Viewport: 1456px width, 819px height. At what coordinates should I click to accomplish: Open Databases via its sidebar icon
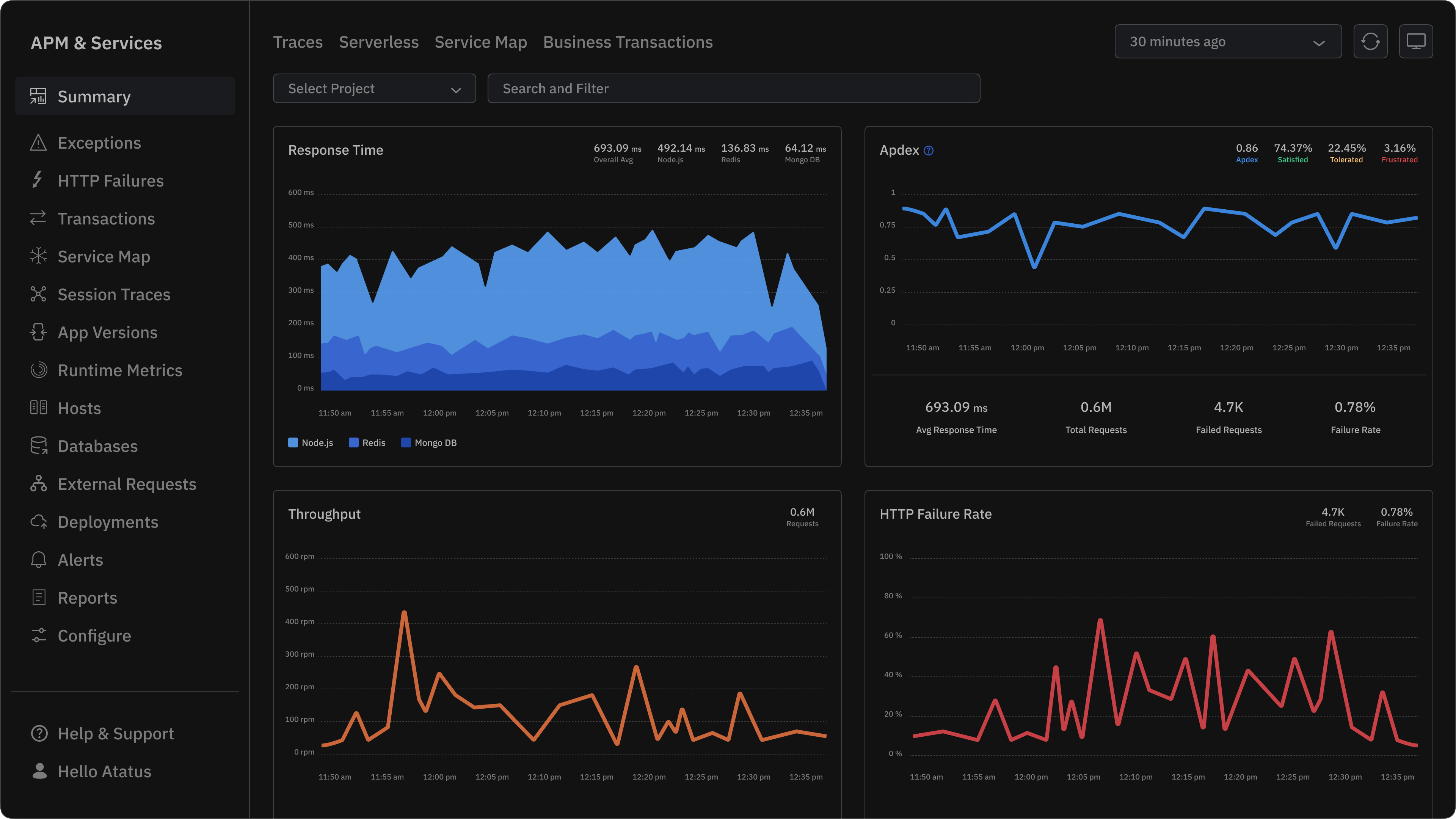38,446
